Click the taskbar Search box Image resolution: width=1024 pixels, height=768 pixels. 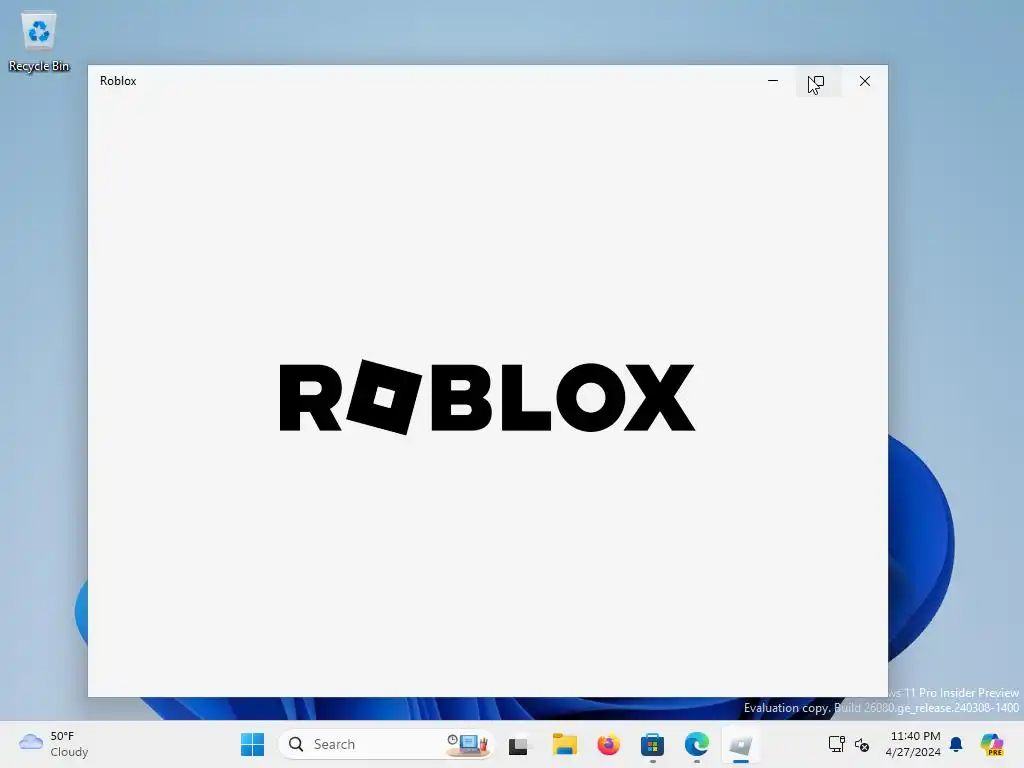(386, 744)
